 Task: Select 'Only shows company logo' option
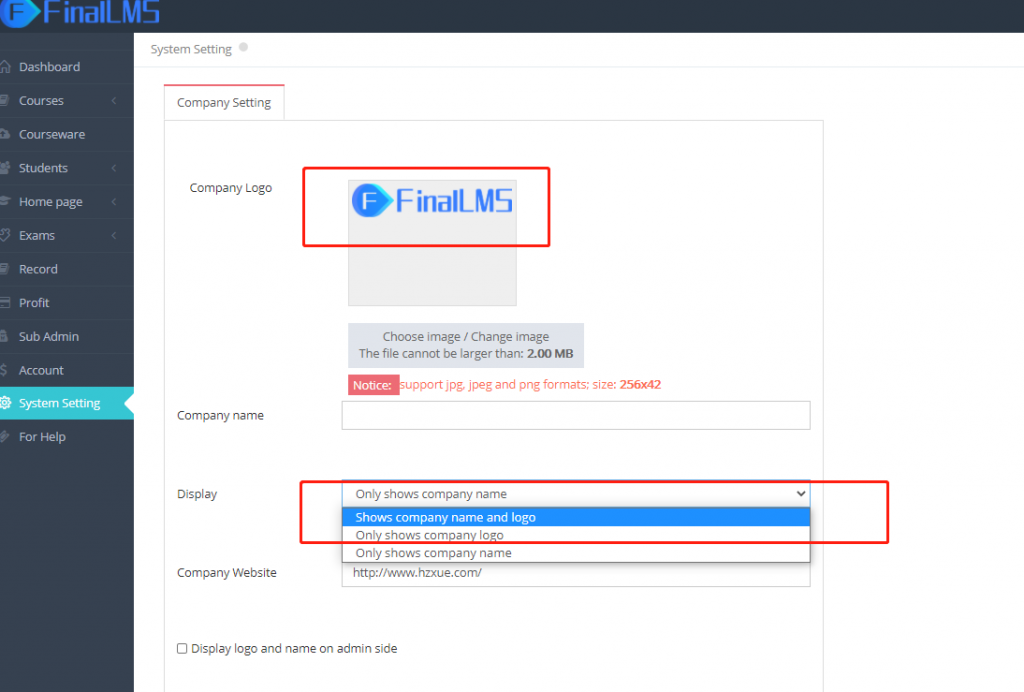576,535
